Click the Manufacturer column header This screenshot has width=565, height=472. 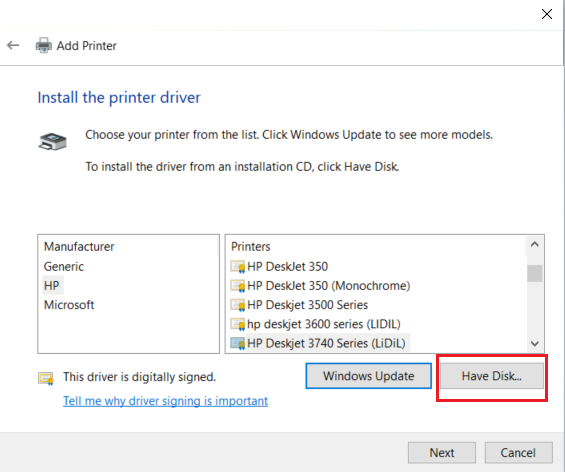point(79,246)
